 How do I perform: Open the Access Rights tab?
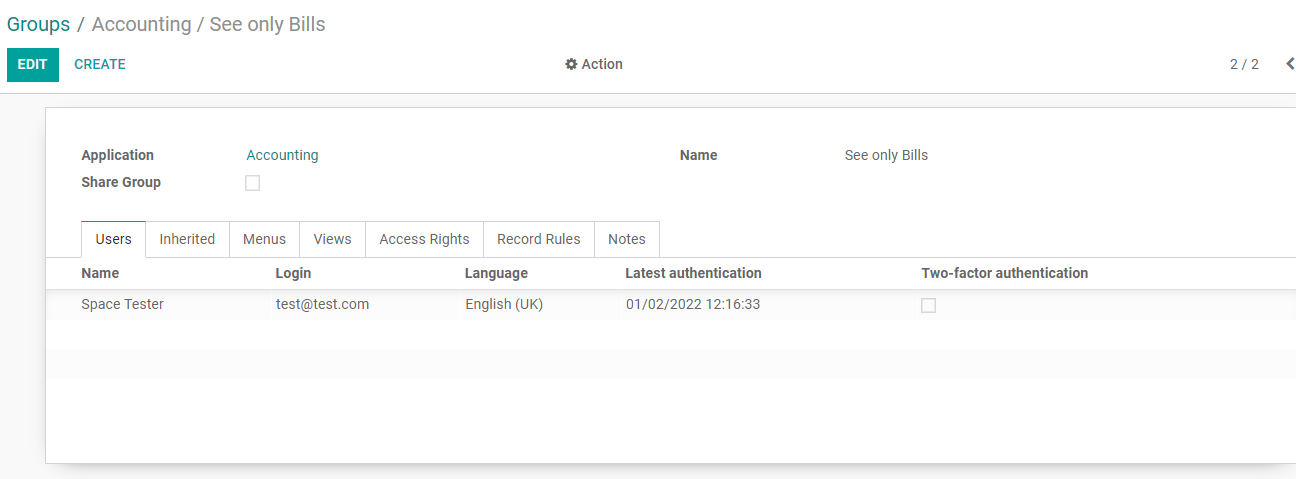click(x=424, y=239)
